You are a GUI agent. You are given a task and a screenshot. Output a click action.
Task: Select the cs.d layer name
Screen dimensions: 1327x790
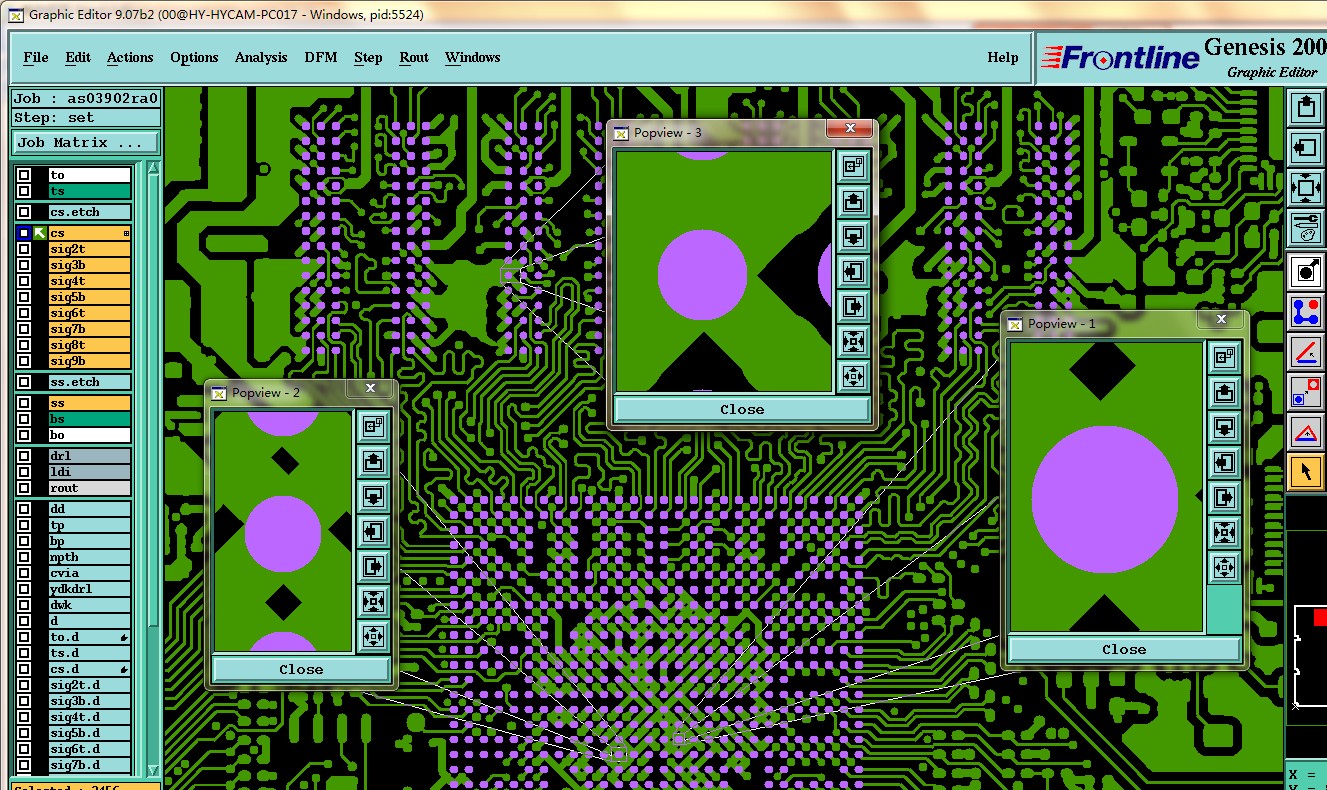(90, 669)
